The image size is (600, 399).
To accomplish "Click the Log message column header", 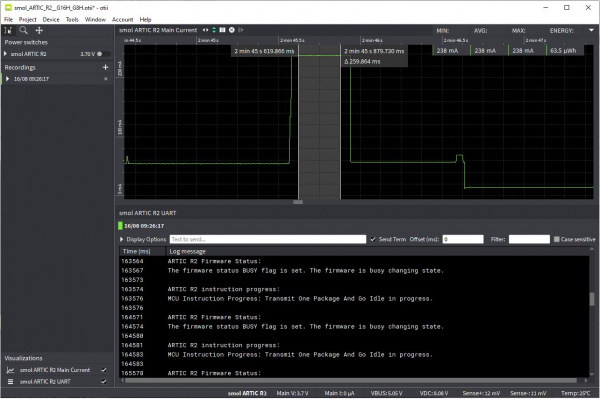I will (188, 251).
